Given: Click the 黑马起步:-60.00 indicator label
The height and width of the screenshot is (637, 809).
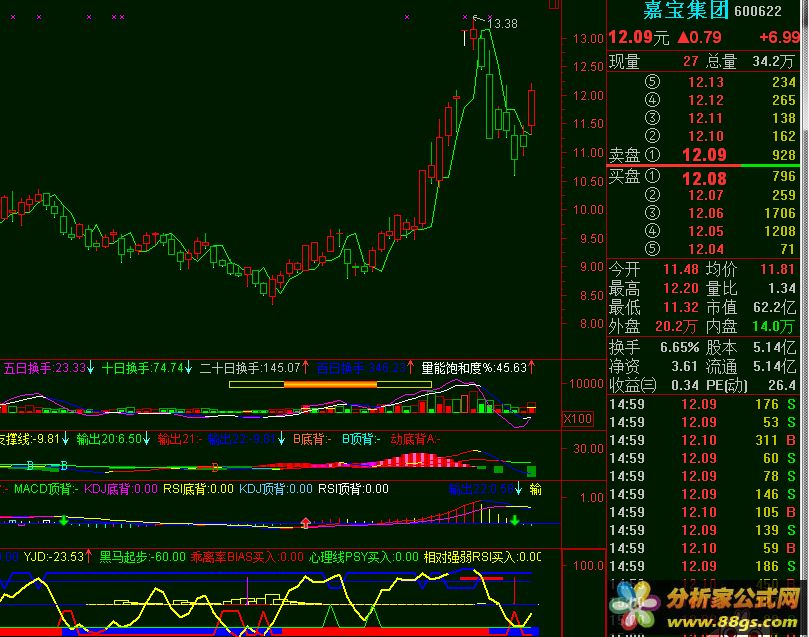Looking at the screenshot, I should tap(142, 557).
